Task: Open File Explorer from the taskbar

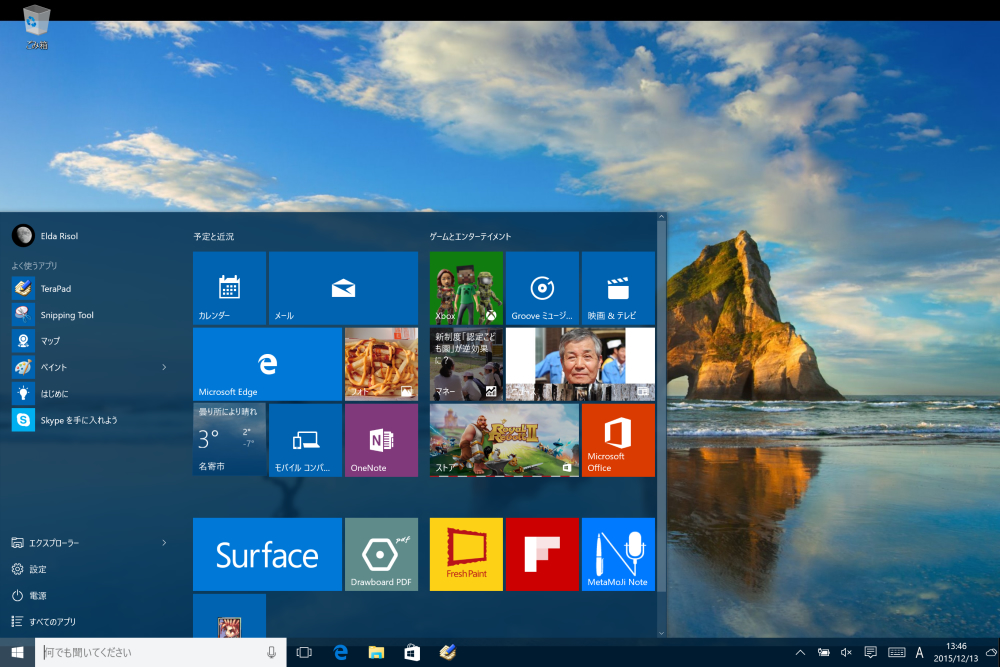Action: coord(376,652)
